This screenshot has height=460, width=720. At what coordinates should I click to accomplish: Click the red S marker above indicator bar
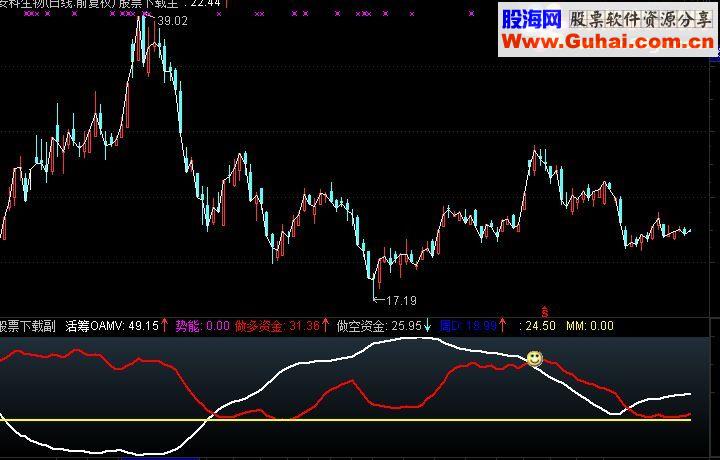click(x=545, y=311)
